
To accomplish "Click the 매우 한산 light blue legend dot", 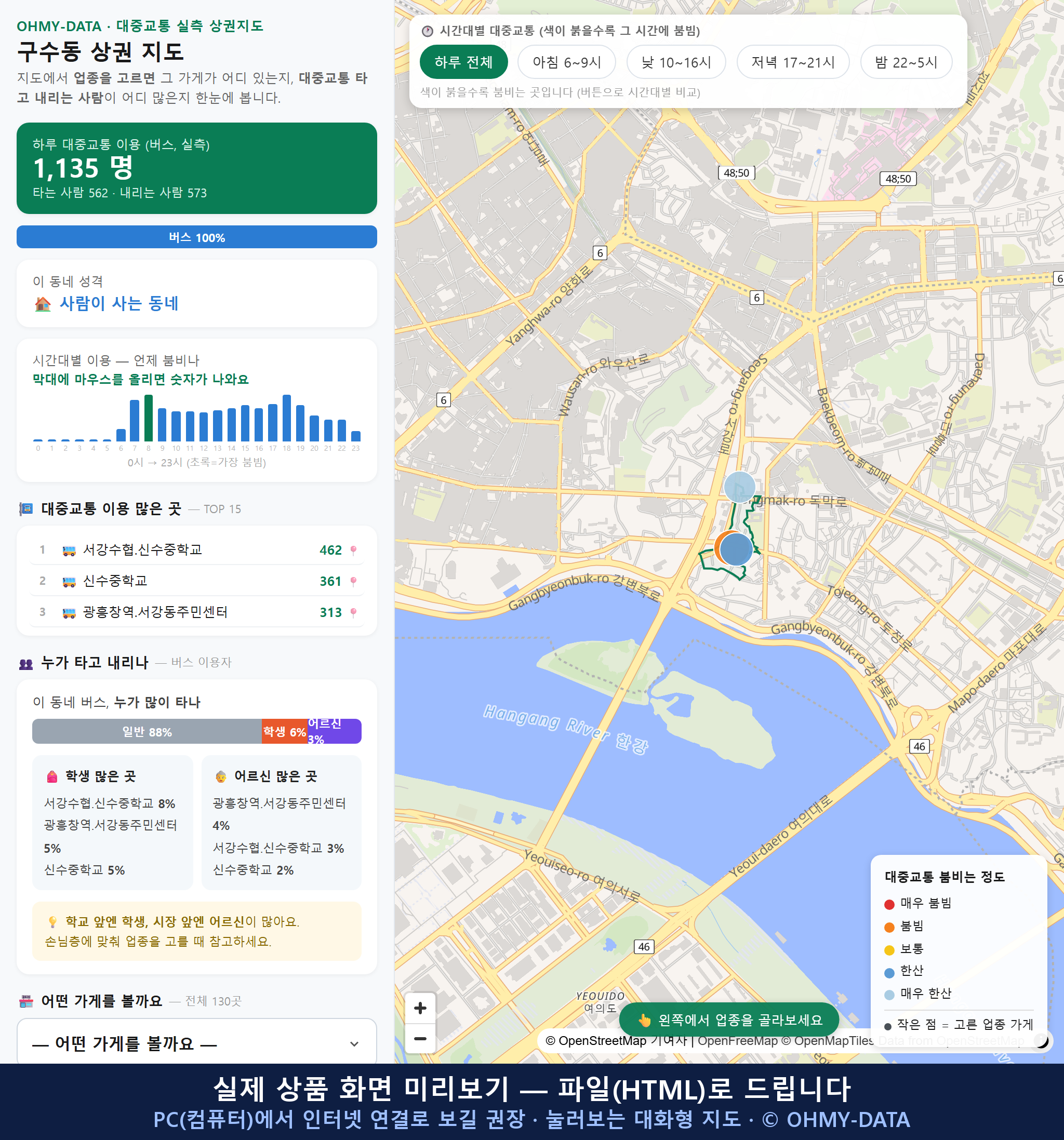I will pyautogui.click(x=889, y=995).
